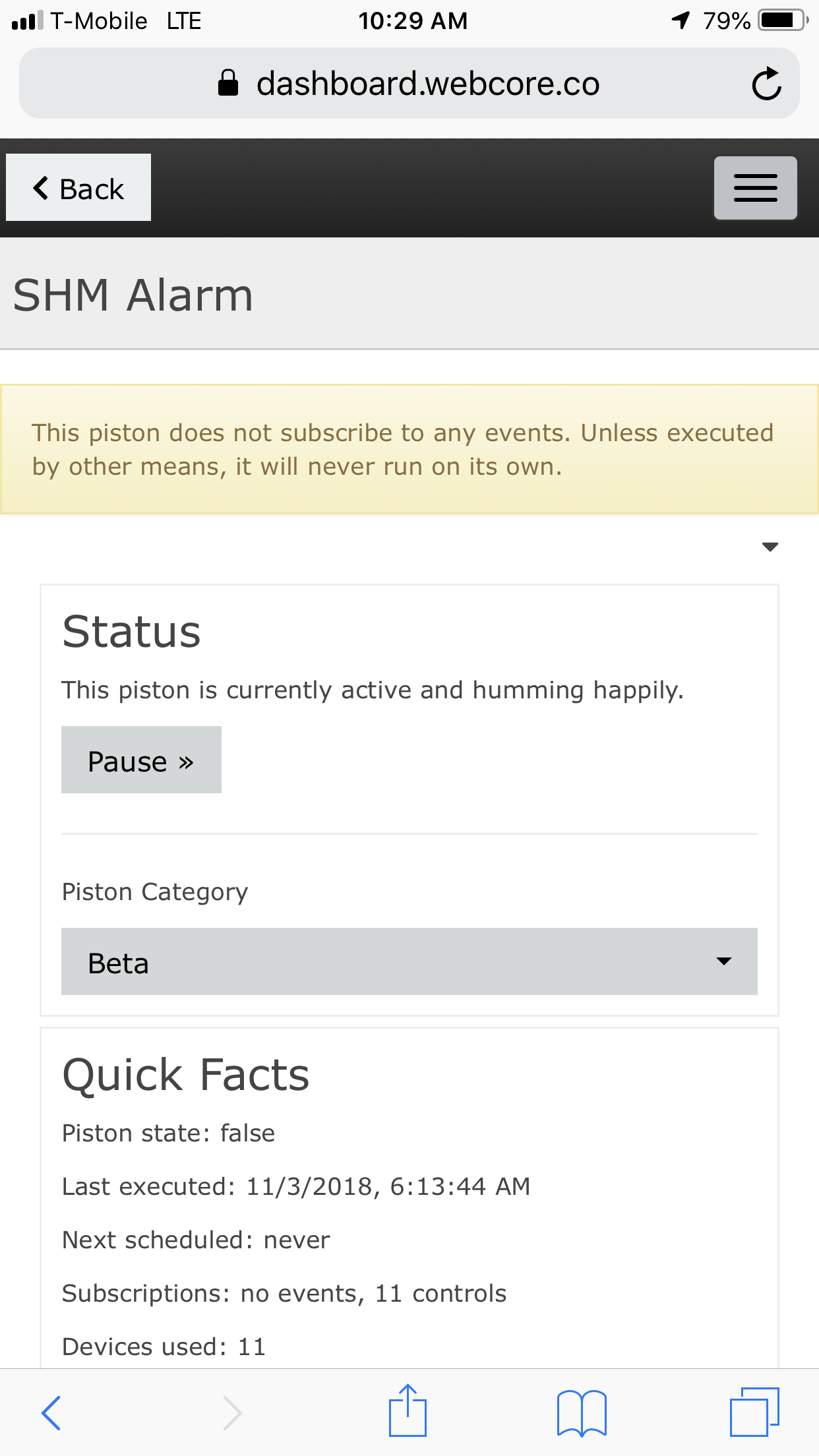
Task: Show open Safari tabs
Action: click(754, 1411)
